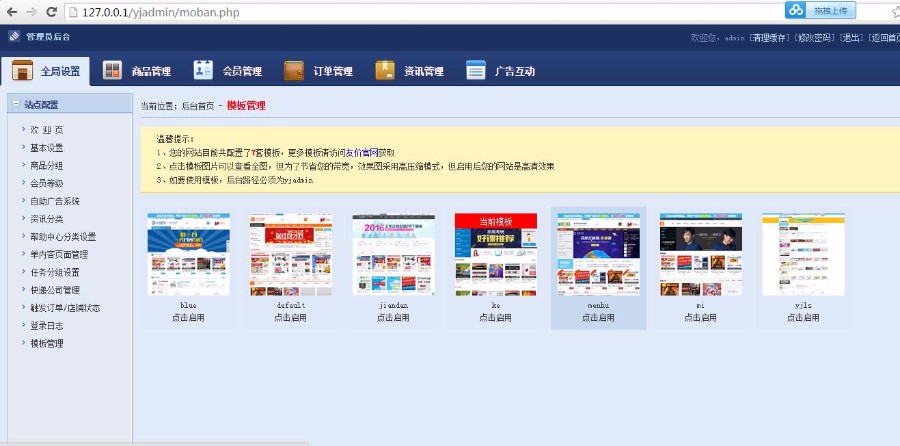Viewport: 900px width, 446px height.
Task: Click the 管理员后台 logo icon
Action: [x=14, y=36]
